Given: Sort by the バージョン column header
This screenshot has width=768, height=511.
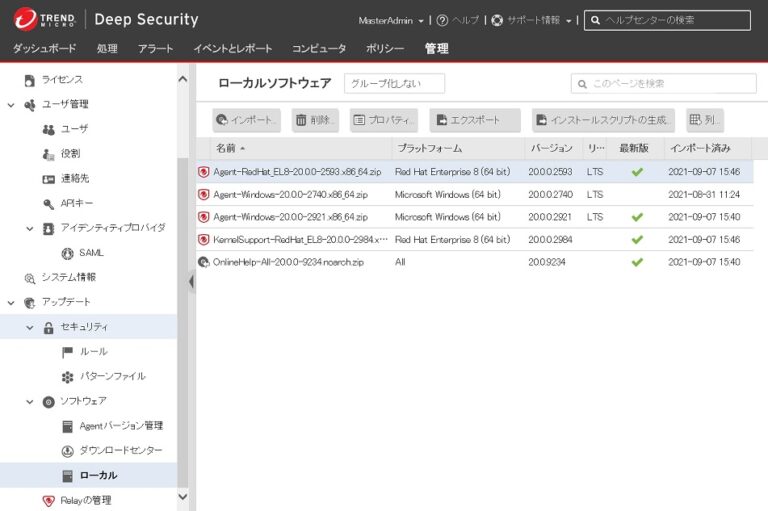Looking at the screenshot, I should coord(553,148).
